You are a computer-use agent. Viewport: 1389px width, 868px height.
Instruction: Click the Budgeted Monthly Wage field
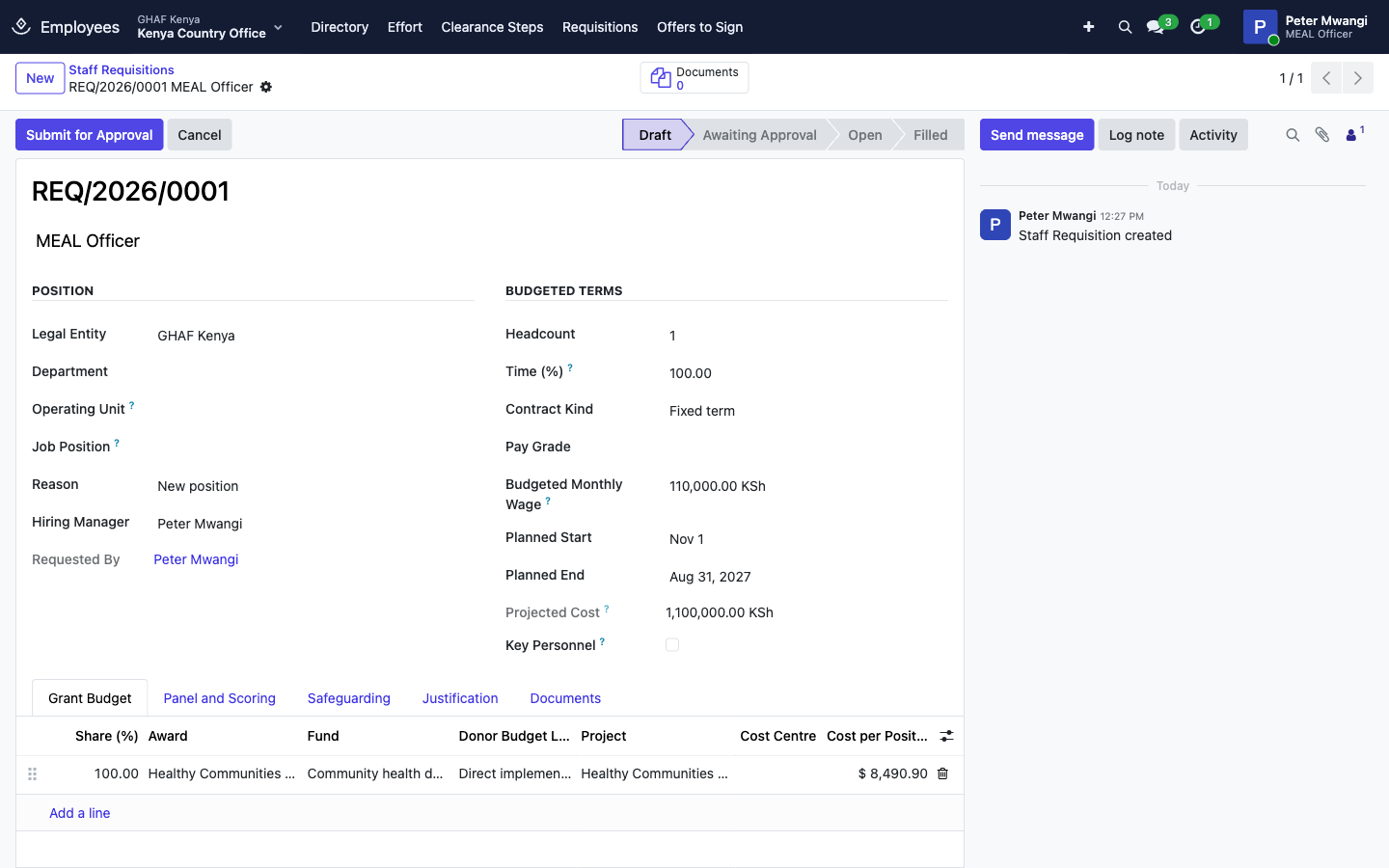click(806, 486)
